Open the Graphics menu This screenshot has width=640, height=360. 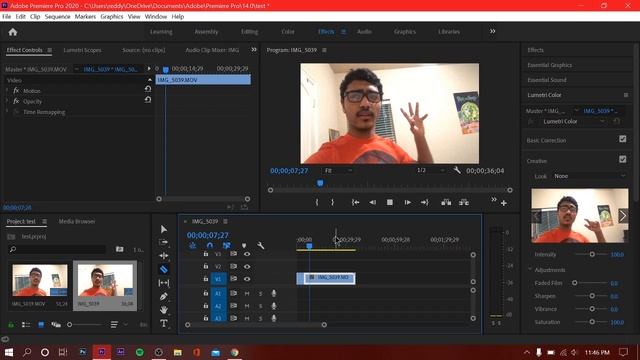(x=111, y=16)
